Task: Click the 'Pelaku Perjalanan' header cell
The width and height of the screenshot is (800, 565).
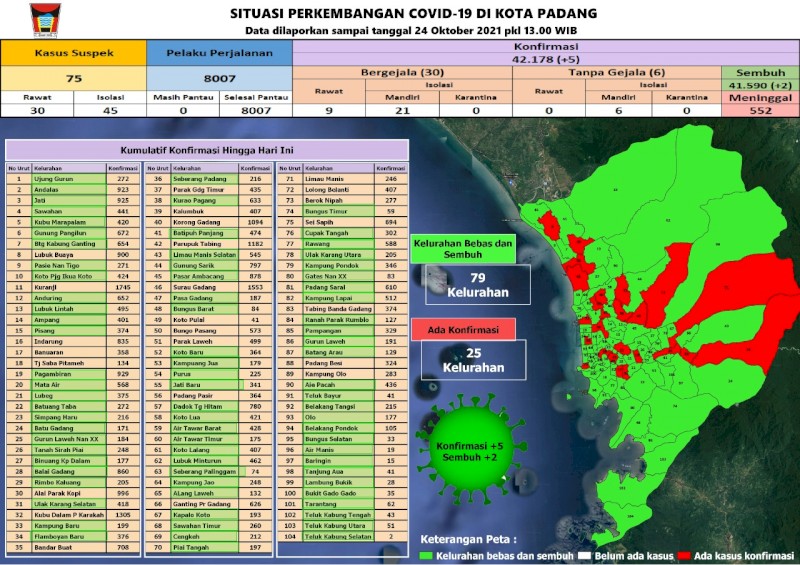Action: tap(219, 53)
